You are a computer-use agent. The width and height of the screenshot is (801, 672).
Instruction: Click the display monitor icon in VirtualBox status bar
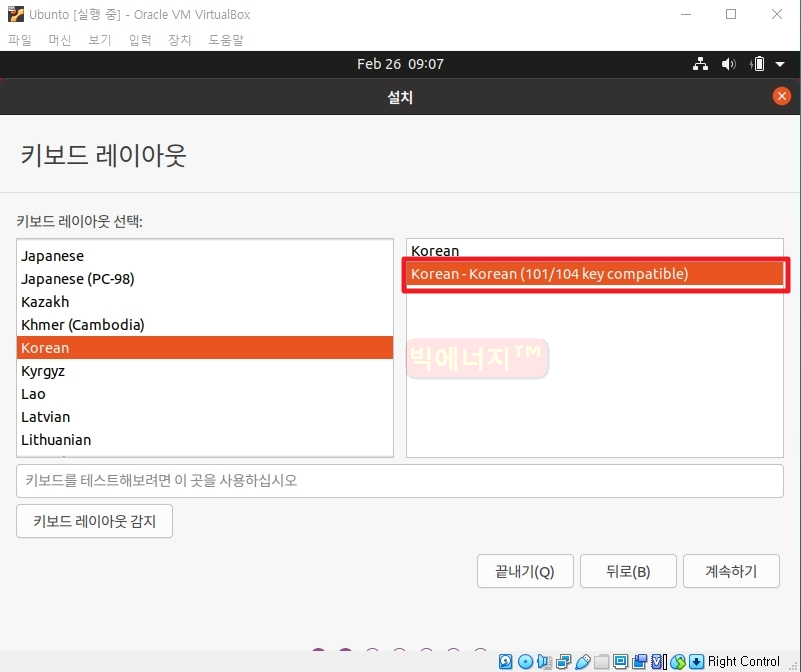point(620,662)
